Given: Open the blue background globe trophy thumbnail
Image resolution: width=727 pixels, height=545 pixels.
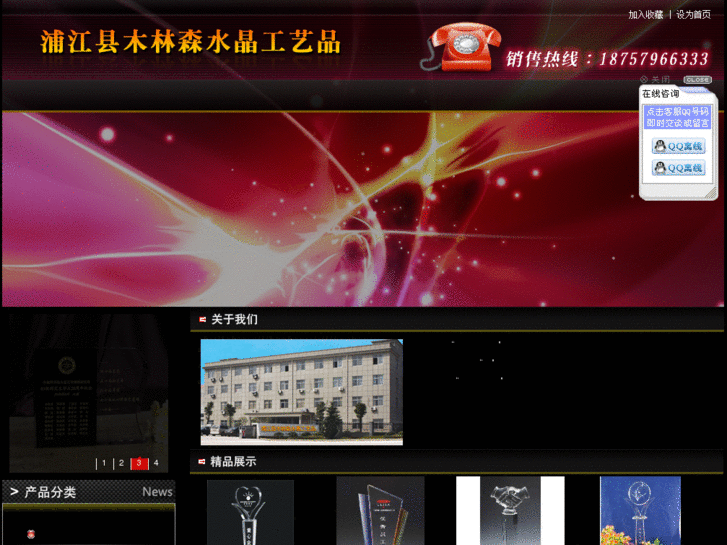Looking at the screenshot, I should (x=640, y=510).
